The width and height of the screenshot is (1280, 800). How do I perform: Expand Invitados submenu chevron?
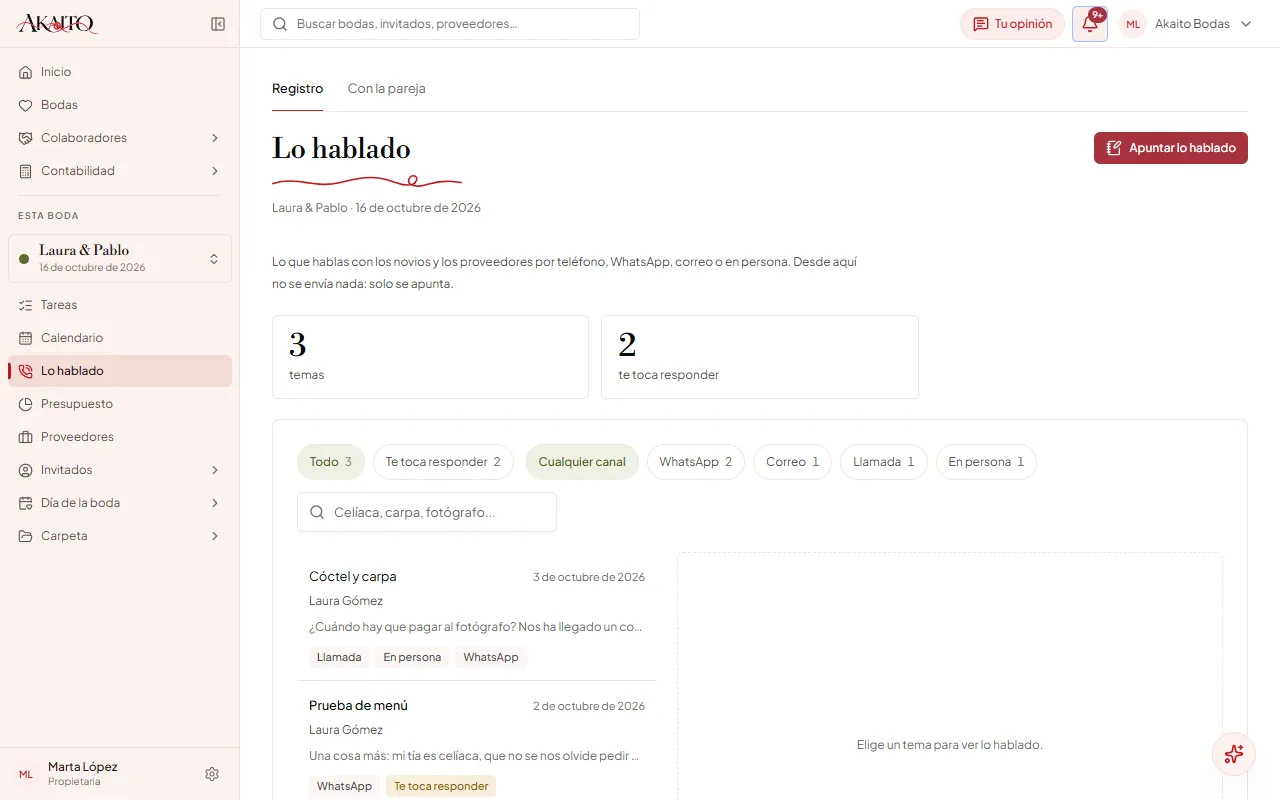(215, 470)
